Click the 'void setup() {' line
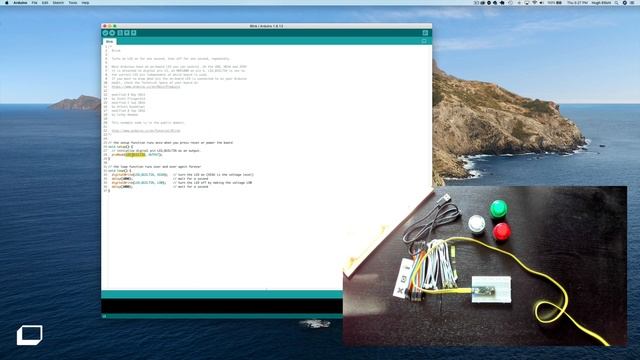 point(120,147)
